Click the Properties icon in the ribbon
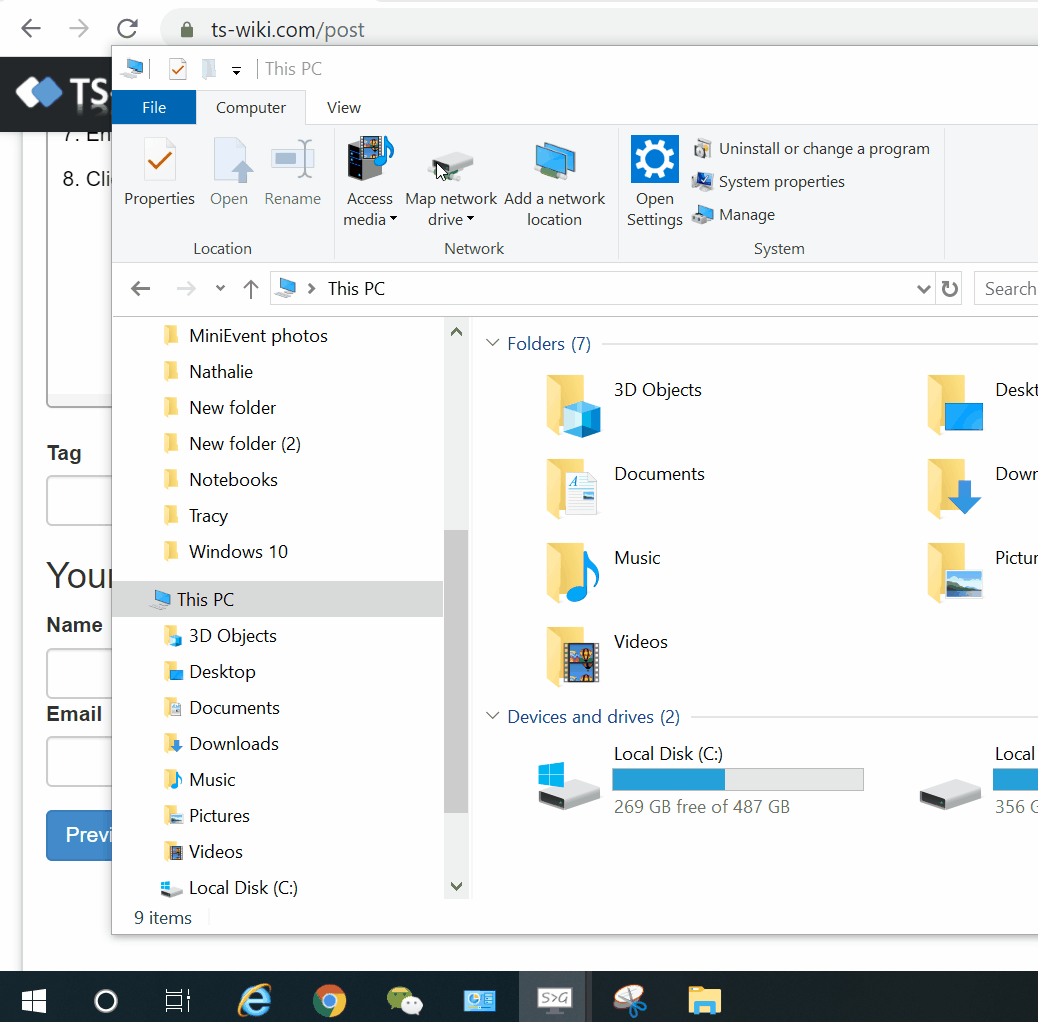Image resolution: width=1038 pixels, height=1022 pixels. click(159, 160)
